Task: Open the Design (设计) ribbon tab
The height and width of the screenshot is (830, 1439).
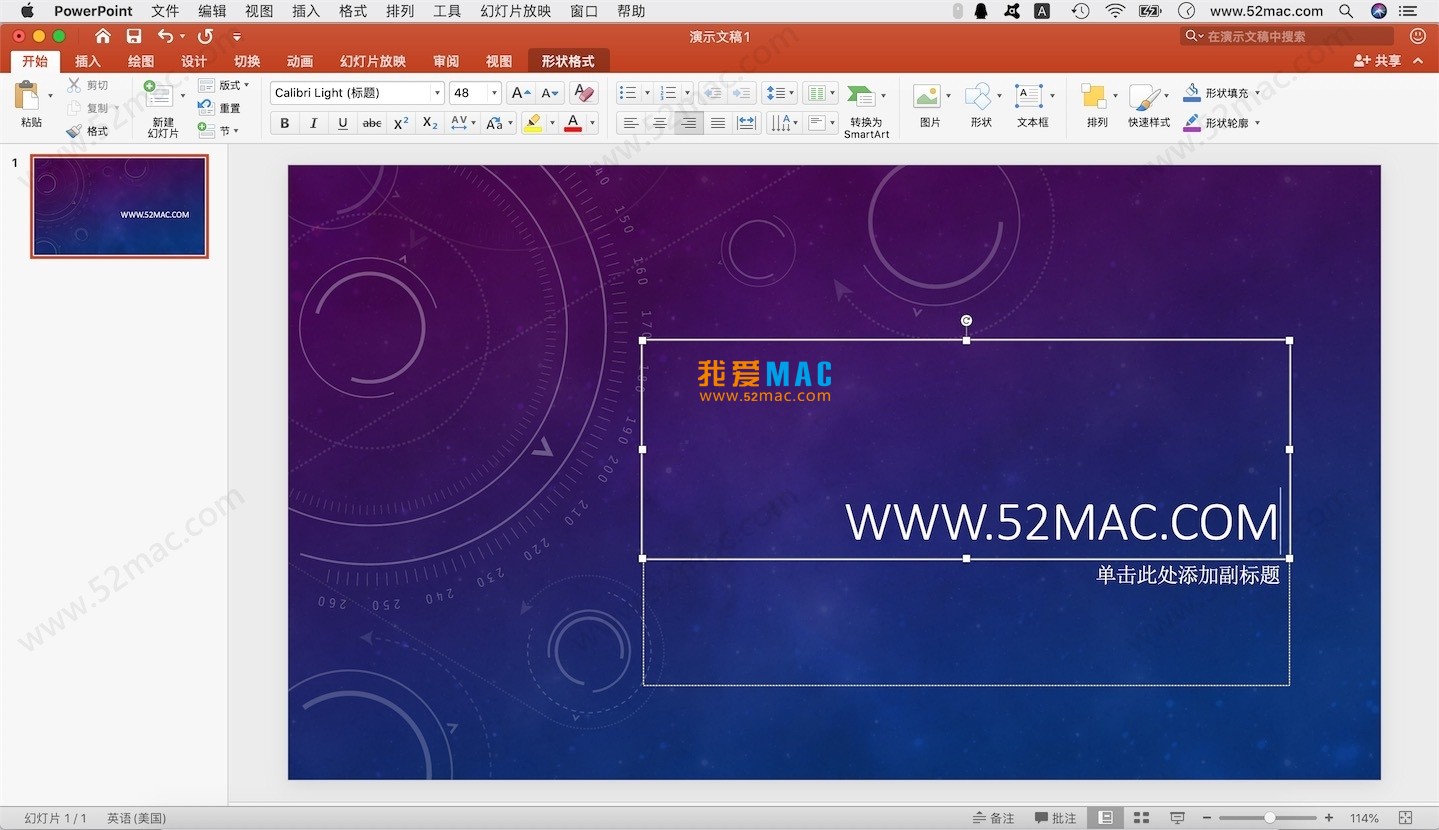Action: click(x=194, y=61)
